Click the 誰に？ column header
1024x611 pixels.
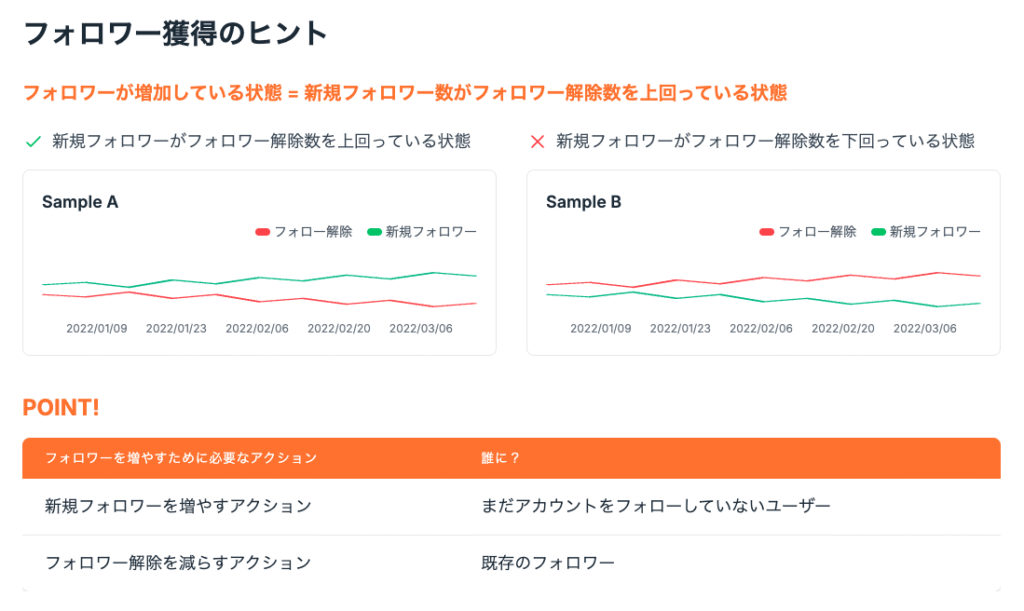pyautogui.click(x=500, y=458)
